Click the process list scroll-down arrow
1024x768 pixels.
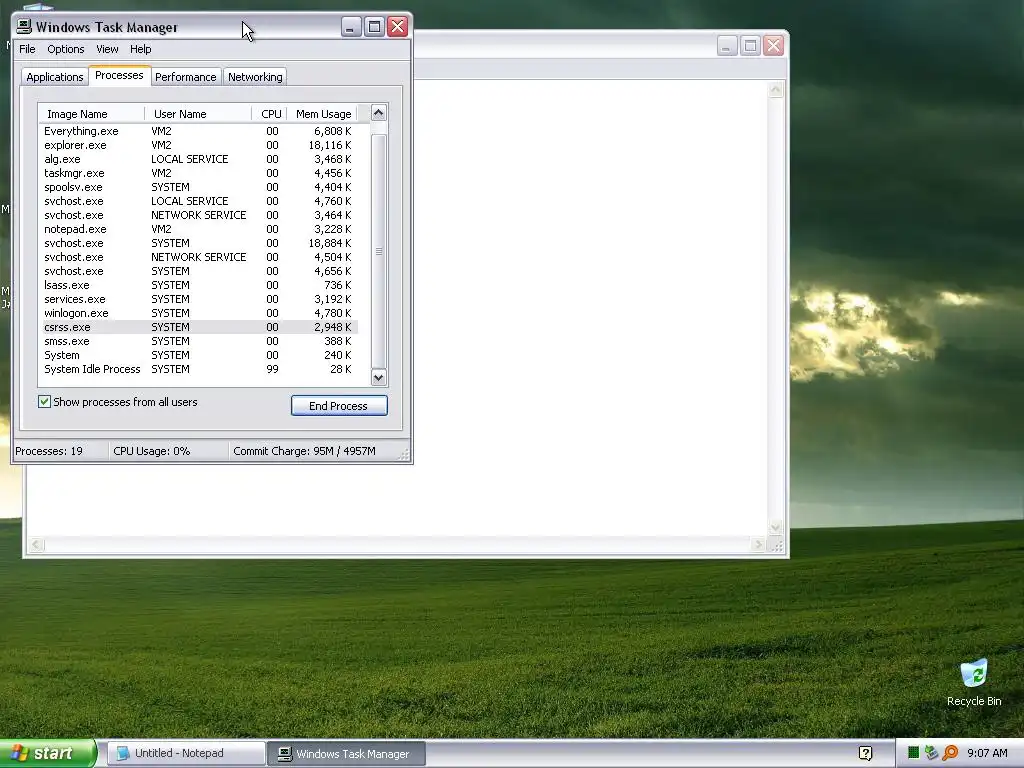point(378,377)
